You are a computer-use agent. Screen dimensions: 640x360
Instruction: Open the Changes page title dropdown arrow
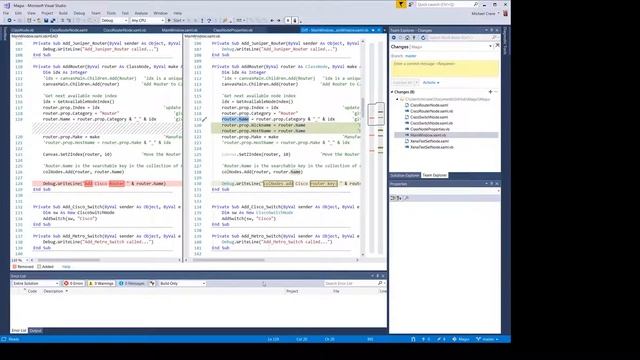click(490, 47)
